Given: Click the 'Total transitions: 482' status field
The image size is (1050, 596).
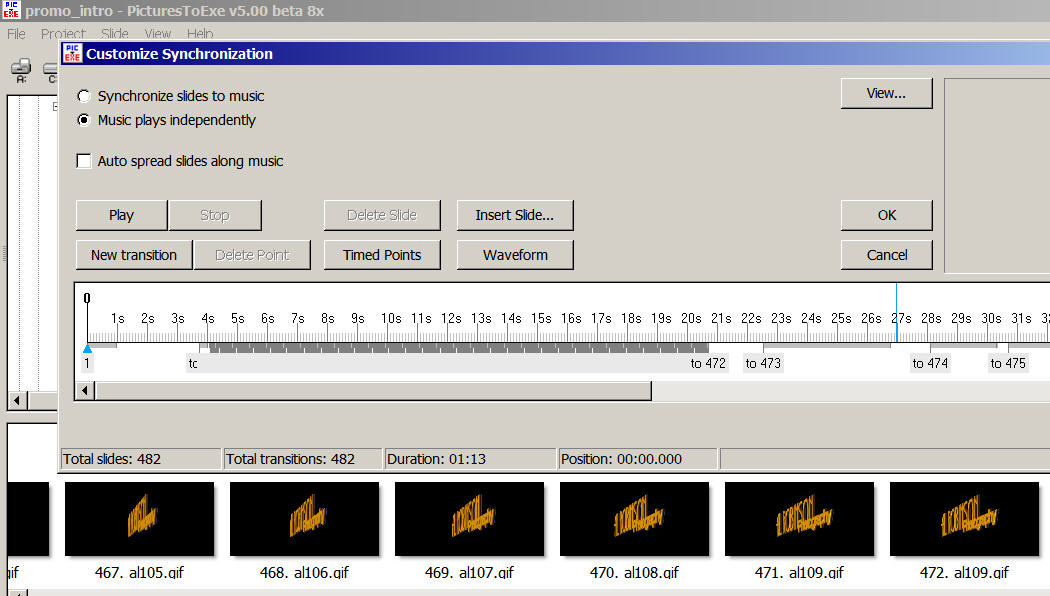Looking at the screenshot, I should (303, 459).
